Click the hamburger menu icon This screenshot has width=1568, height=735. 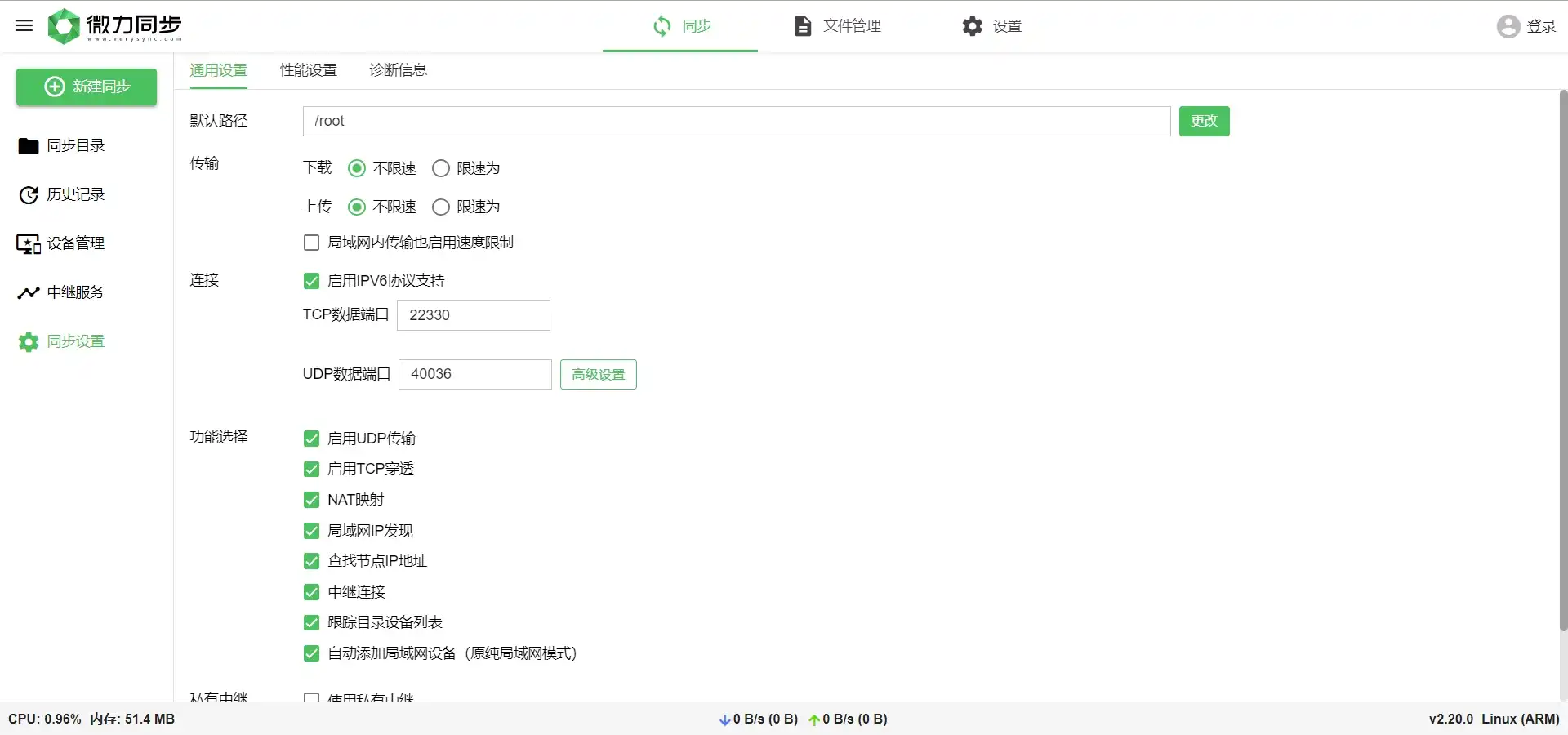click(24, 25)
